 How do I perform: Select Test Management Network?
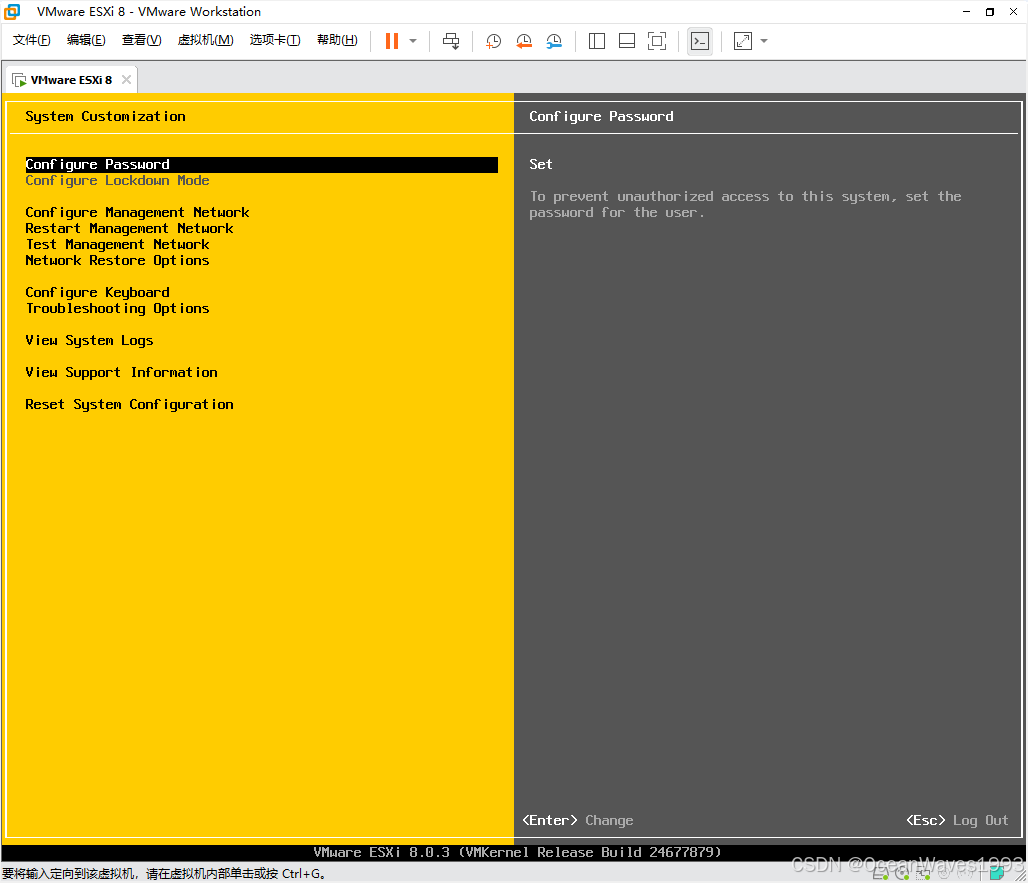click(x=117, y=245)
